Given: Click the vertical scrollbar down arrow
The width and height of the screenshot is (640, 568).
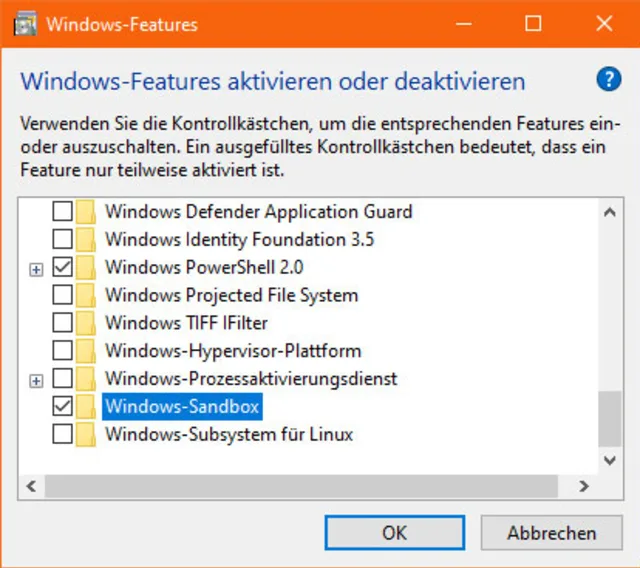Looking at the screenshot, I should click(609, 460).
